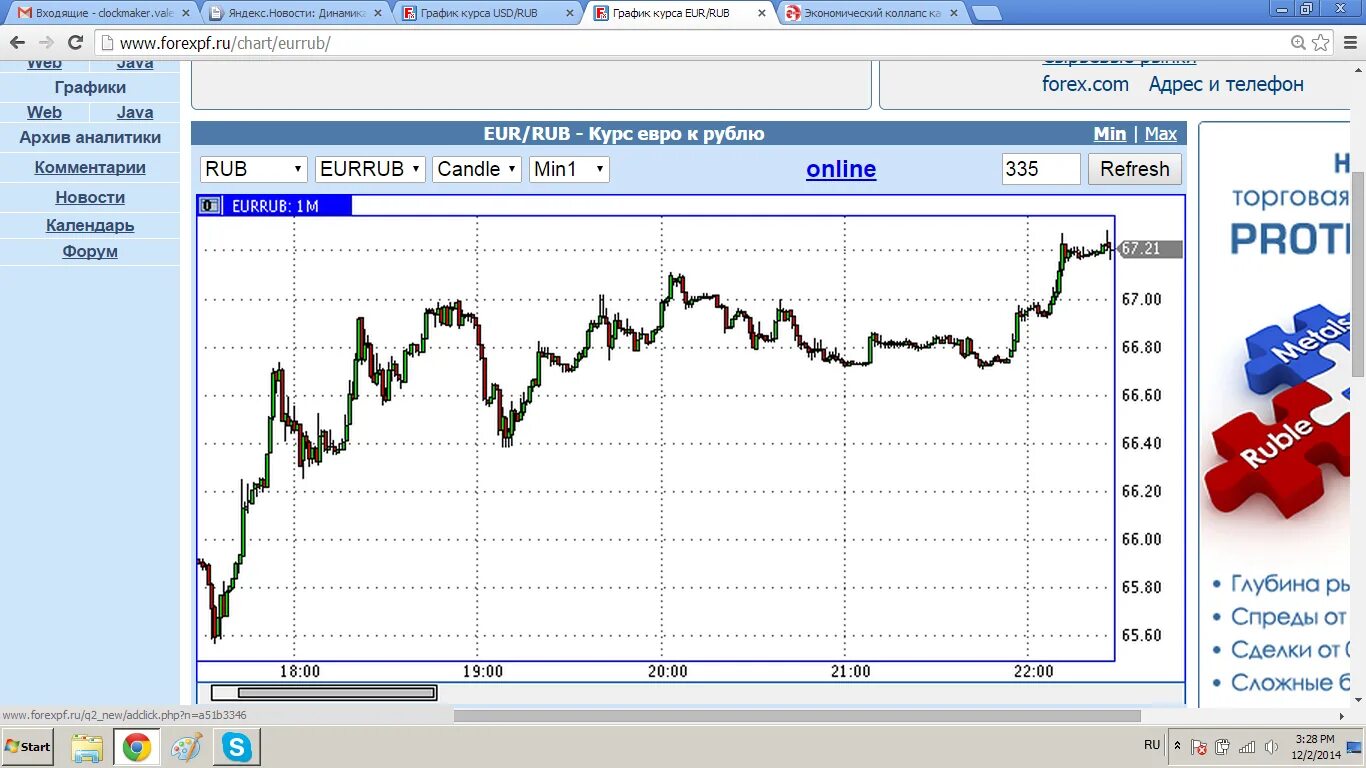Click the EURRUB: 1M chart label
This screenshot has height=768, width=1366.
[x=275, y=206]
